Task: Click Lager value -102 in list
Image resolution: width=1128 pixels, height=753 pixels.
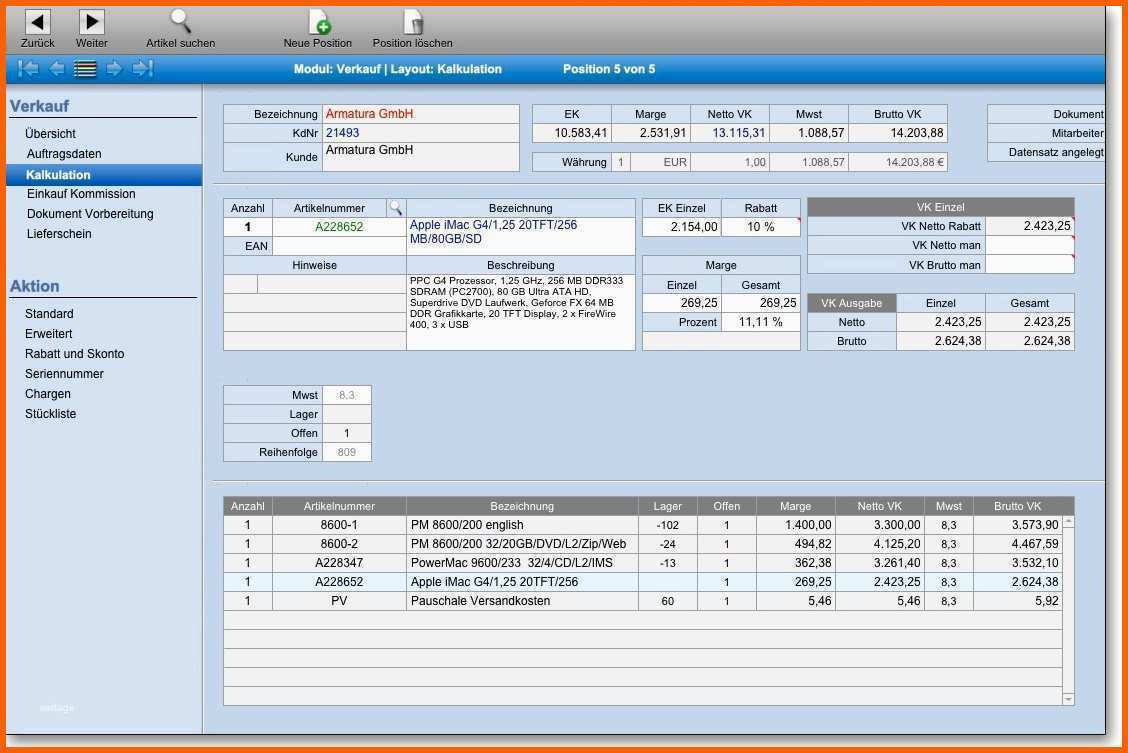Action: point(668,525)
